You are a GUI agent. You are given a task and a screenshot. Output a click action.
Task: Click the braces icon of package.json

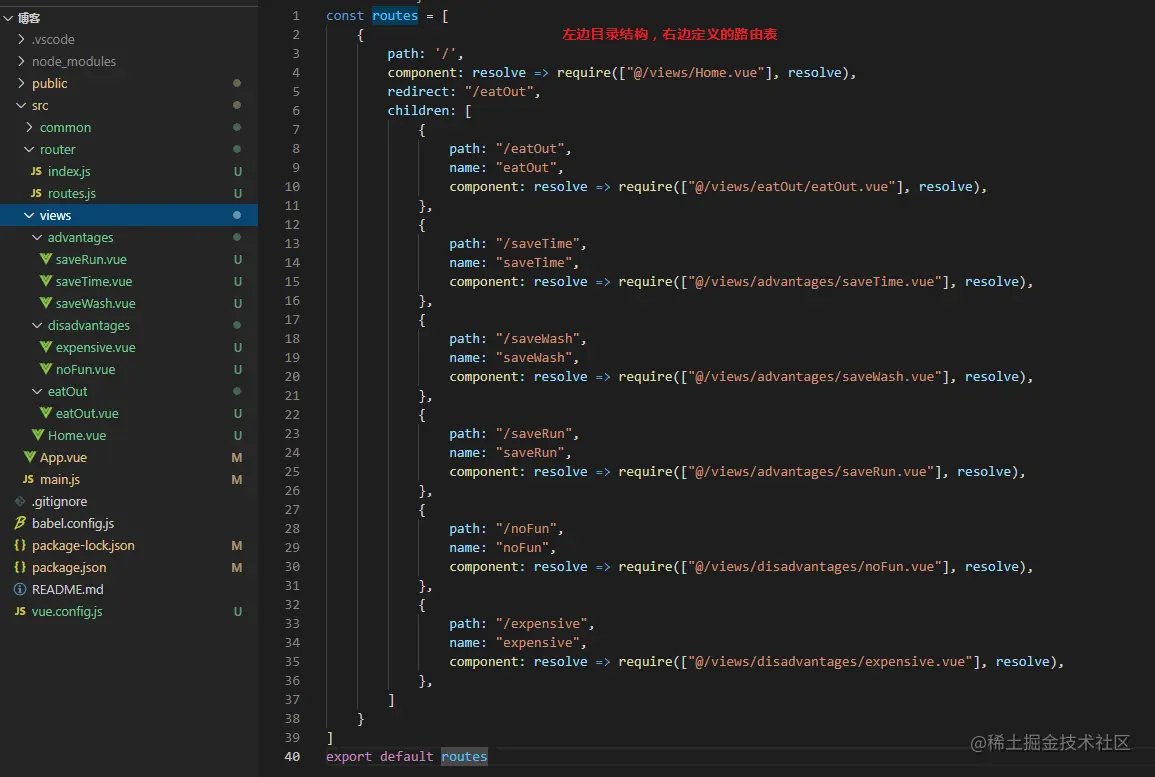click(x=20, y=567)
